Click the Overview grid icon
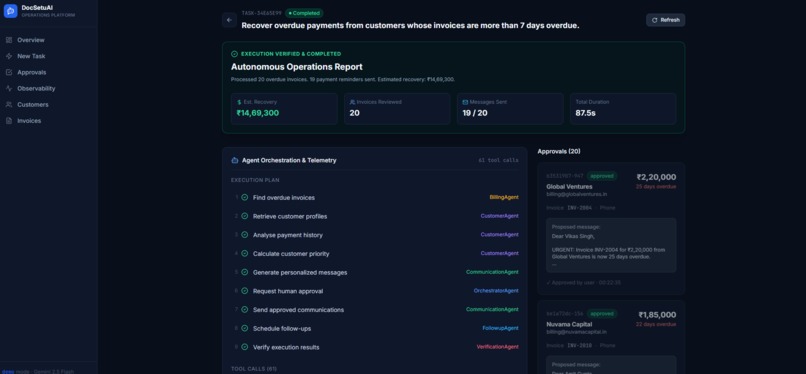 point(9,40)
